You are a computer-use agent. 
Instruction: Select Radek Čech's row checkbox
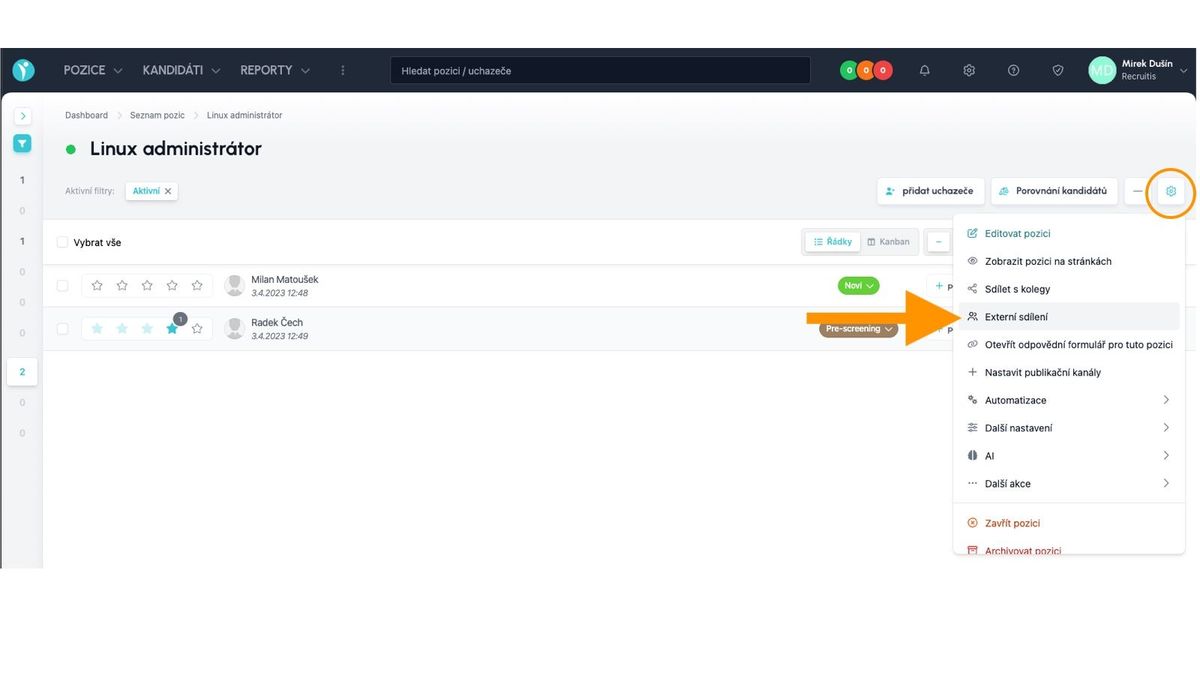click(63, 329)
